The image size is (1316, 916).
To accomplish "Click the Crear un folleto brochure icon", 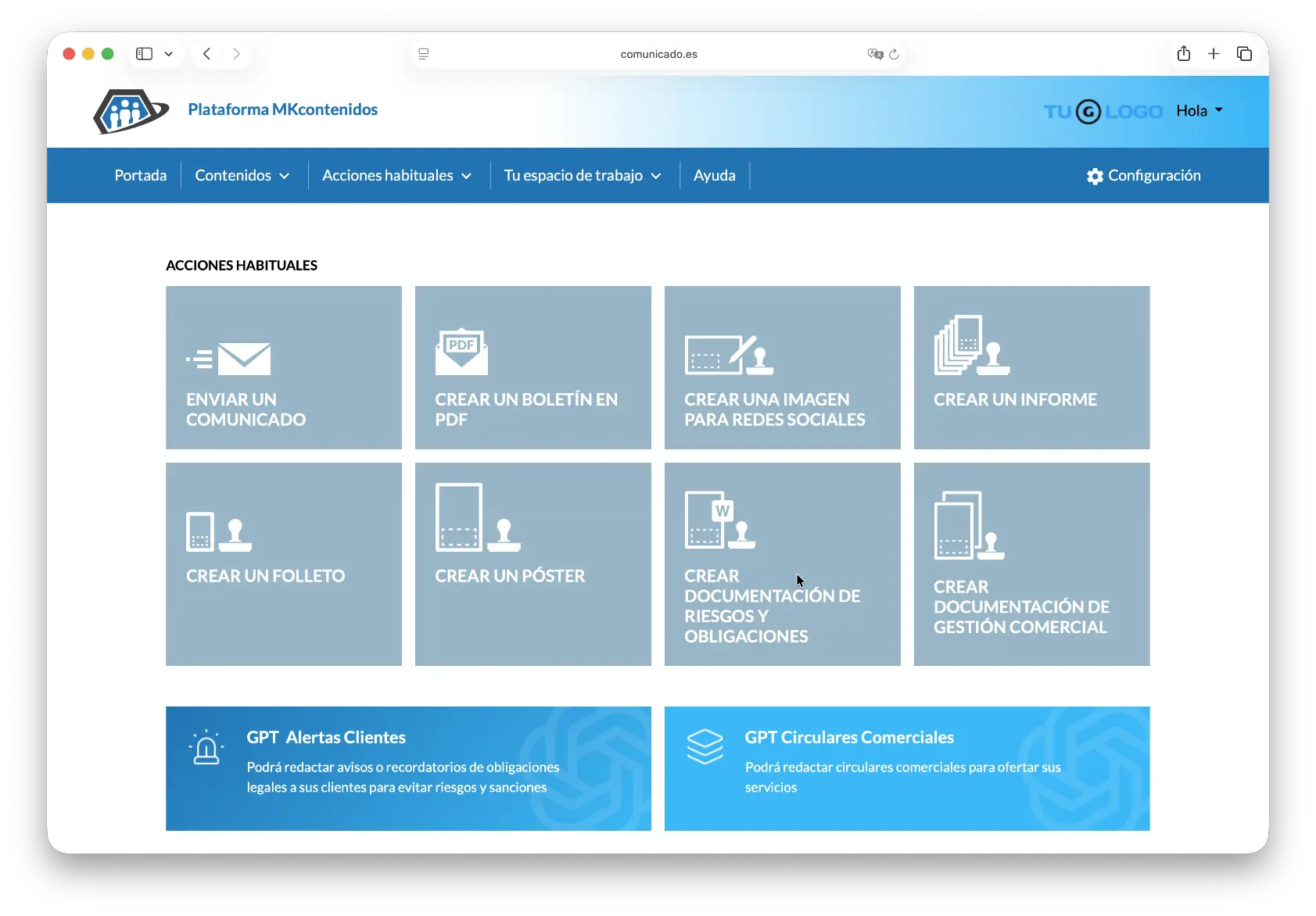I will click(218, 532).
